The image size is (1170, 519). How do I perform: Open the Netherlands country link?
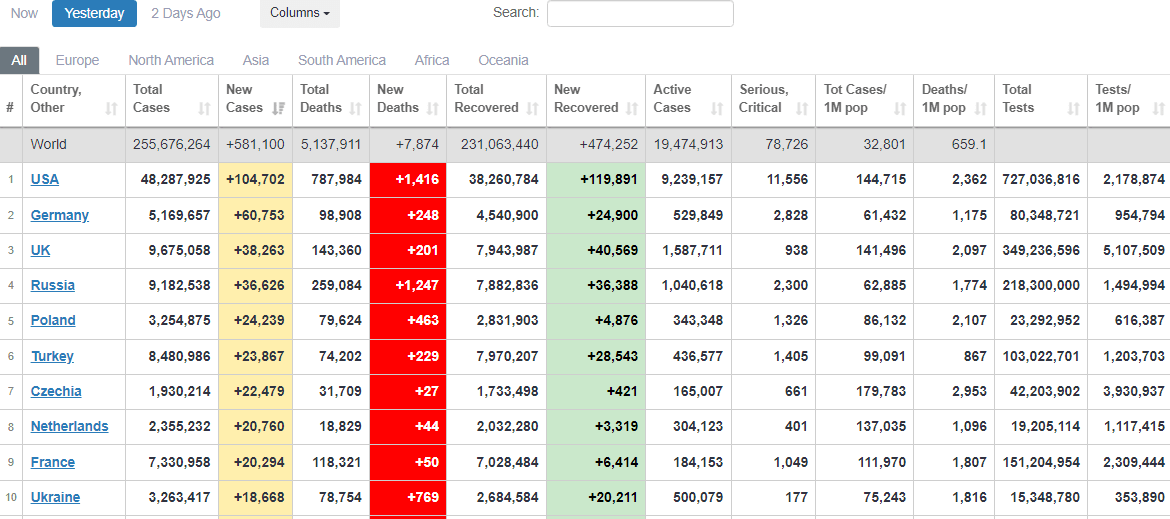point(69,426)
